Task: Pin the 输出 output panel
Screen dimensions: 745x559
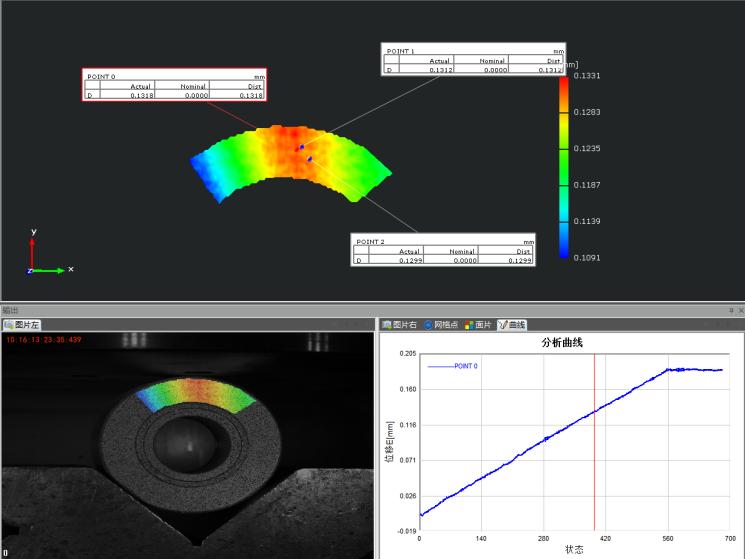Action: [x=731, y=311]
